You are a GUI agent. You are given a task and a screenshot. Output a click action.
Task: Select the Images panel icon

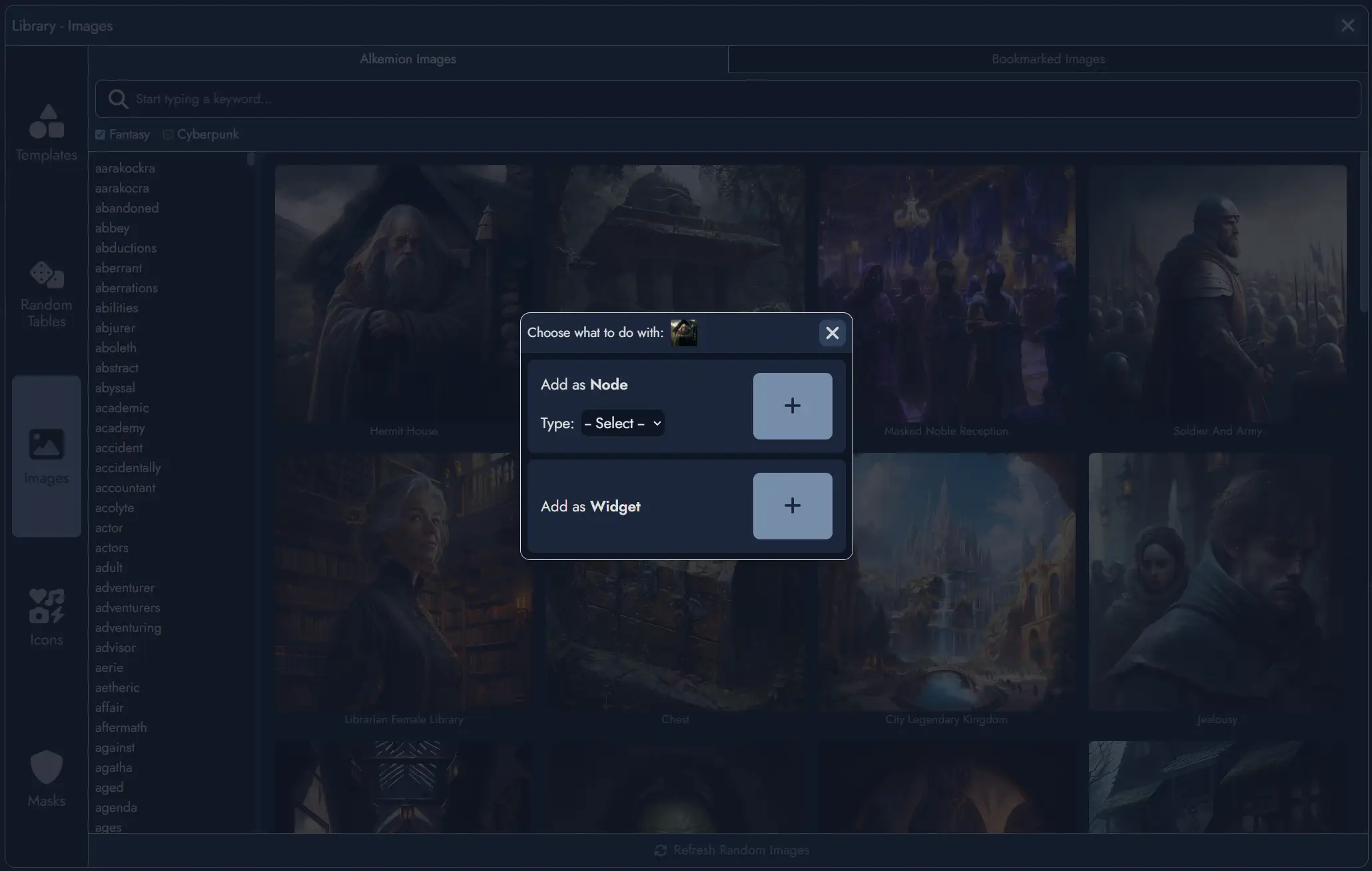pyautogui.click(x=45, y=443)
